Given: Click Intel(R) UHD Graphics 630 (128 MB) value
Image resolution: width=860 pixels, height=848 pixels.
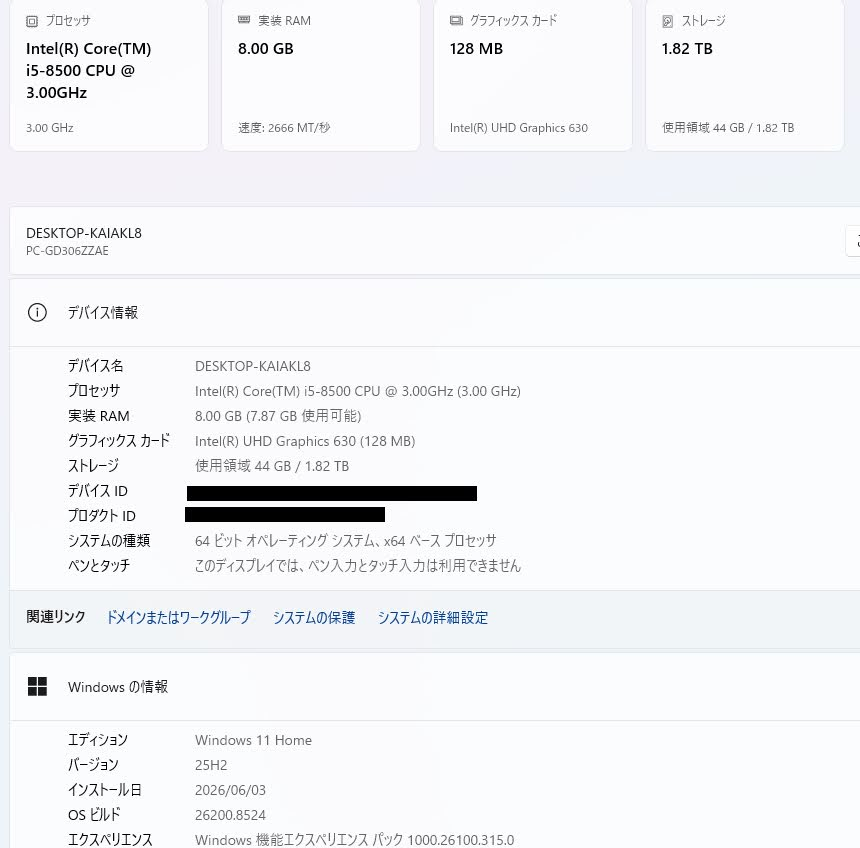Looking at the screenshot, I should (x=305, y=441).
